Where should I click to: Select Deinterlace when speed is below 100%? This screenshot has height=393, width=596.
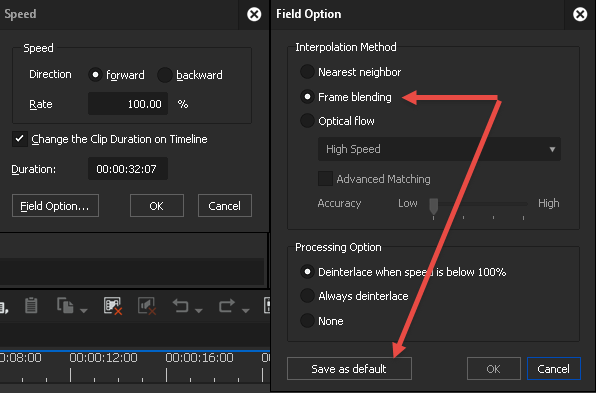pyautogui.click(x=307, y=272)
